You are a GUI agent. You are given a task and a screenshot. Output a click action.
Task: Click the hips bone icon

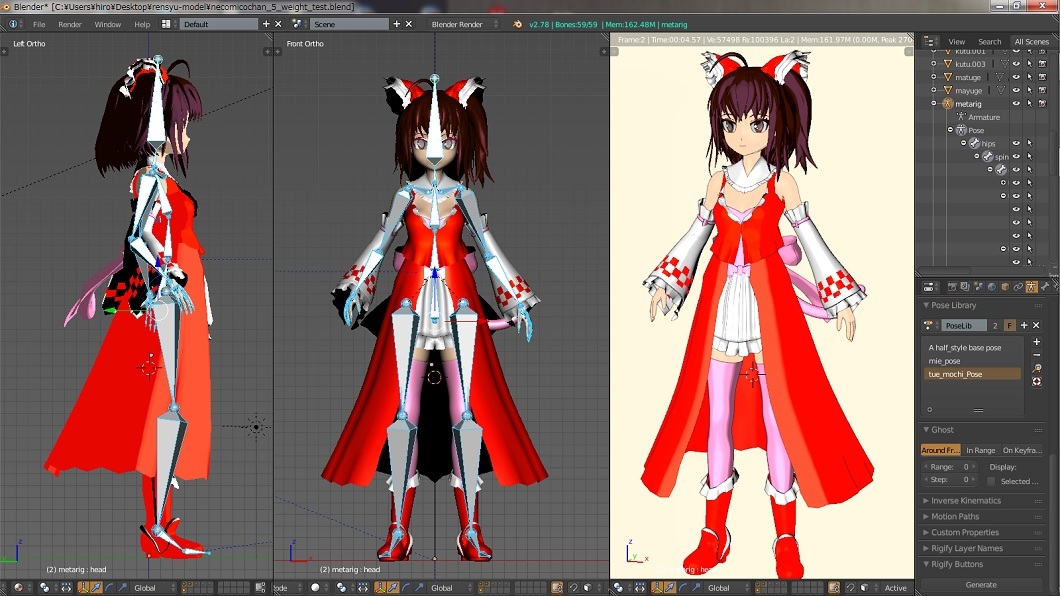click(x=974, y=143)
